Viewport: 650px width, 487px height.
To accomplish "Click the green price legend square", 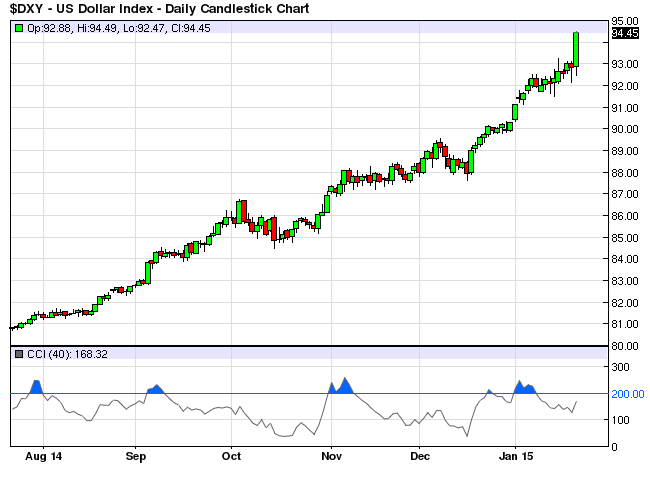I will 19,28.
